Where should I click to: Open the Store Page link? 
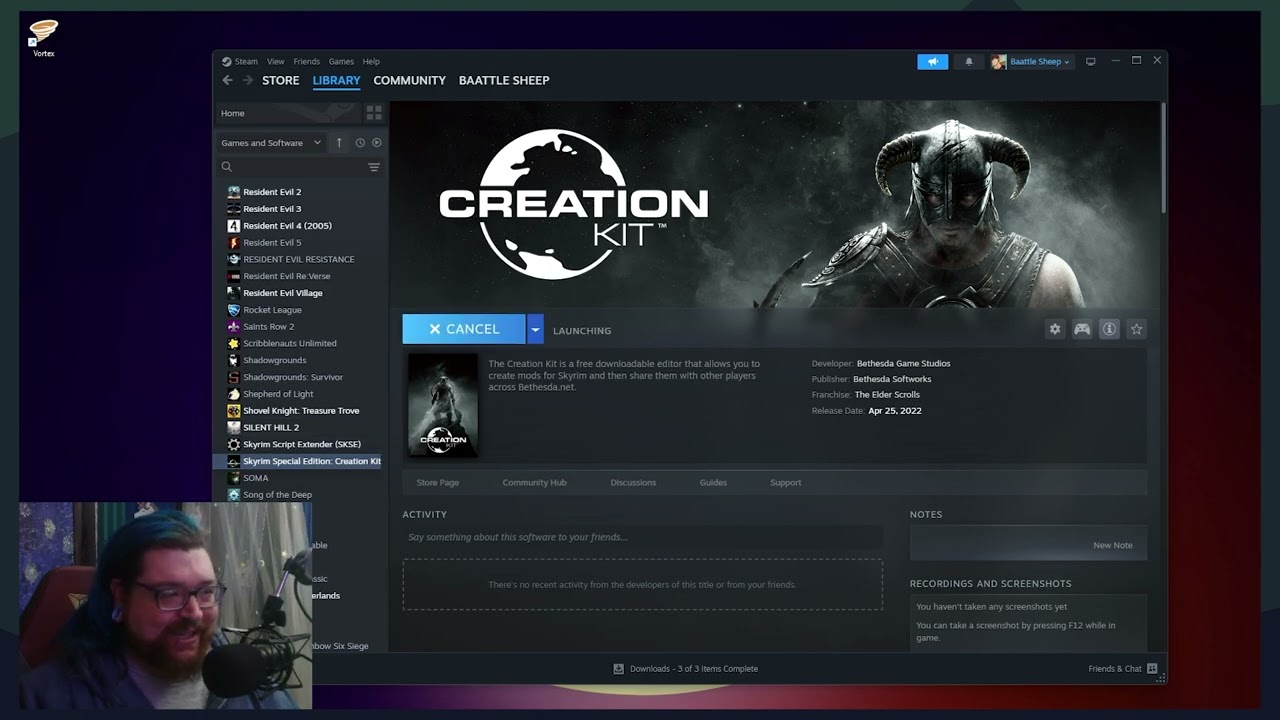[x=437, y=482]
